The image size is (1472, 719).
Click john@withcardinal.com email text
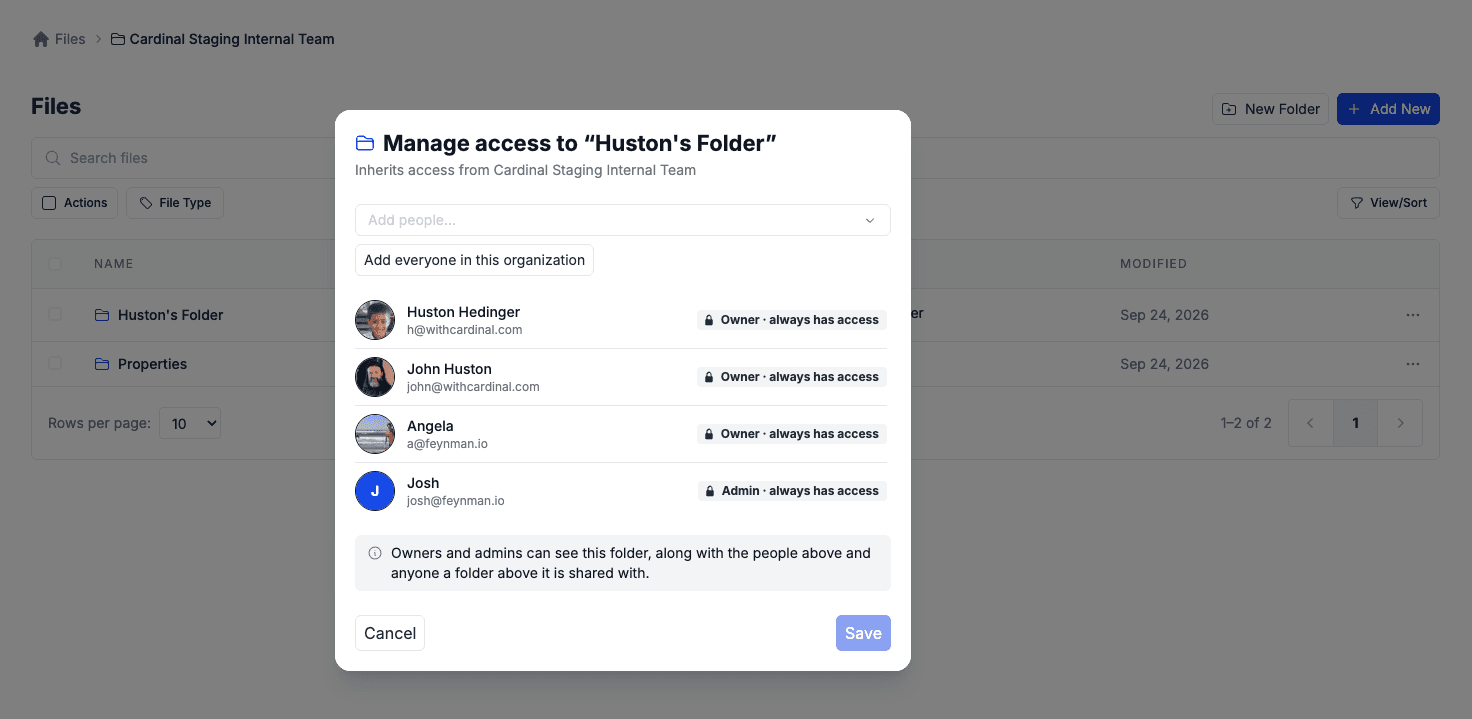coord(473,386)
